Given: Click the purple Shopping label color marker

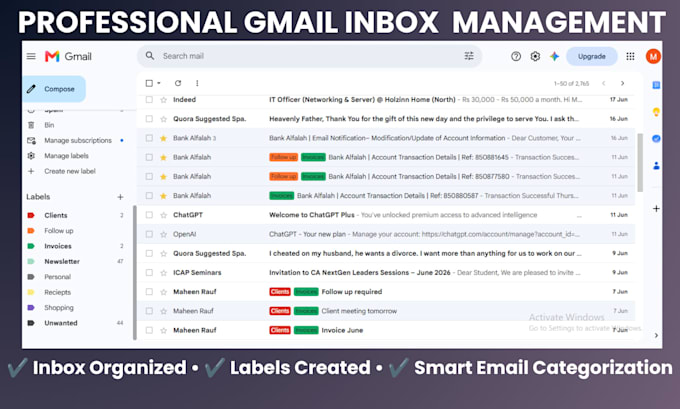Looking at the screenshot, I should [x=31, y=308].
